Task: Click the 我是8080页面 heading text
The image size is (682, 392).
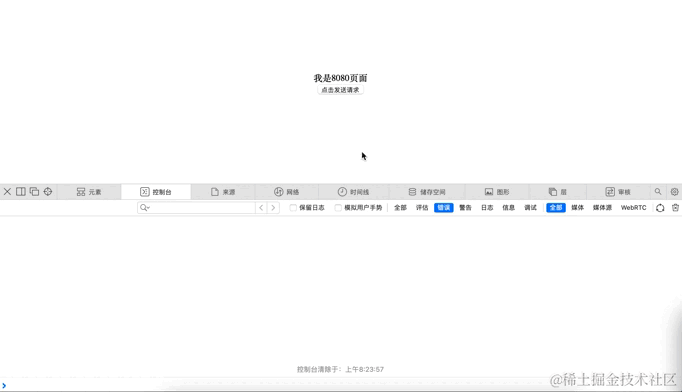Action: 341,78
